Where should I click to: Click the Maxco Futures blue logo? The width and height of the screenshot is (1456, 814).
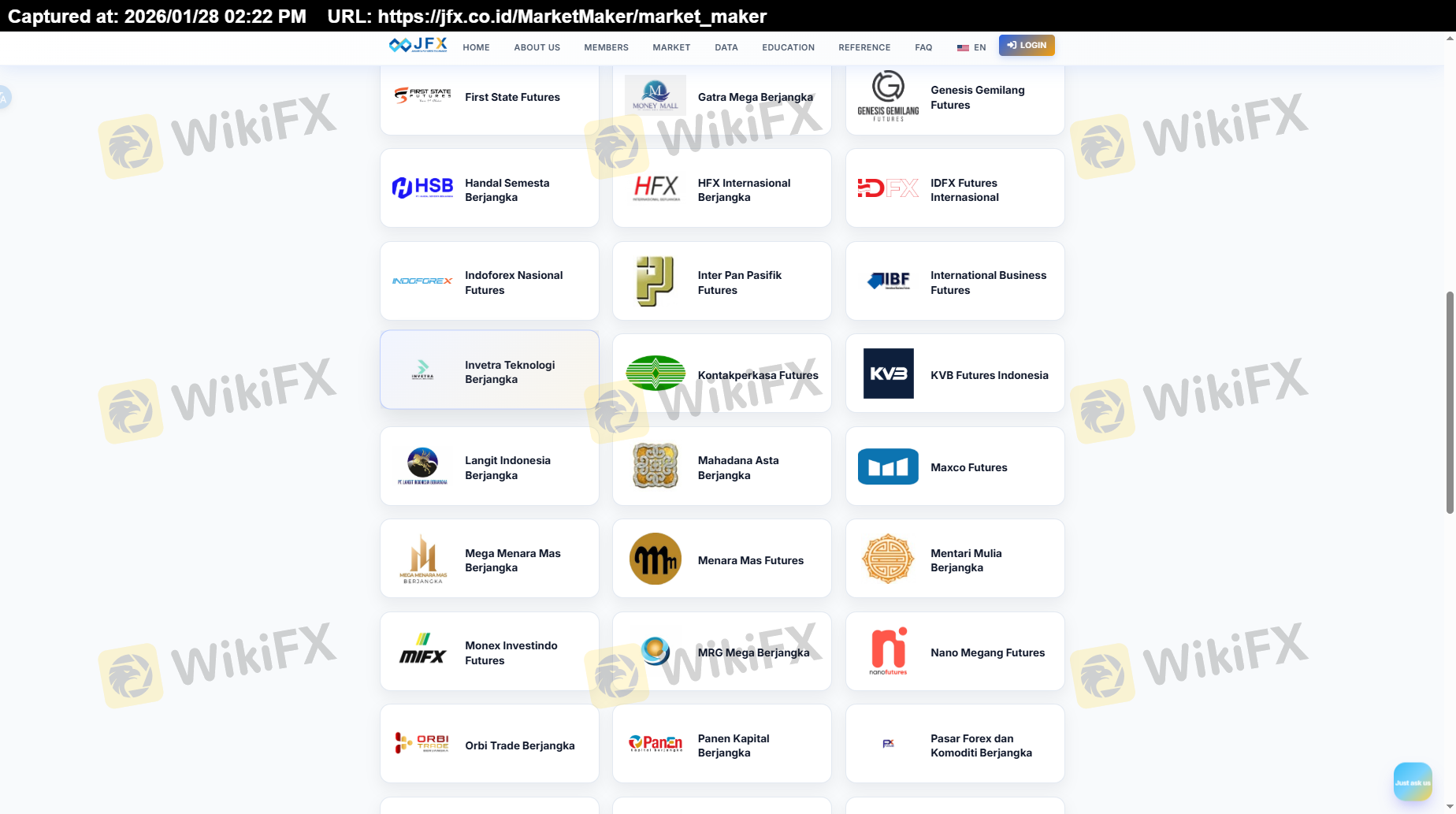[888, 466]
